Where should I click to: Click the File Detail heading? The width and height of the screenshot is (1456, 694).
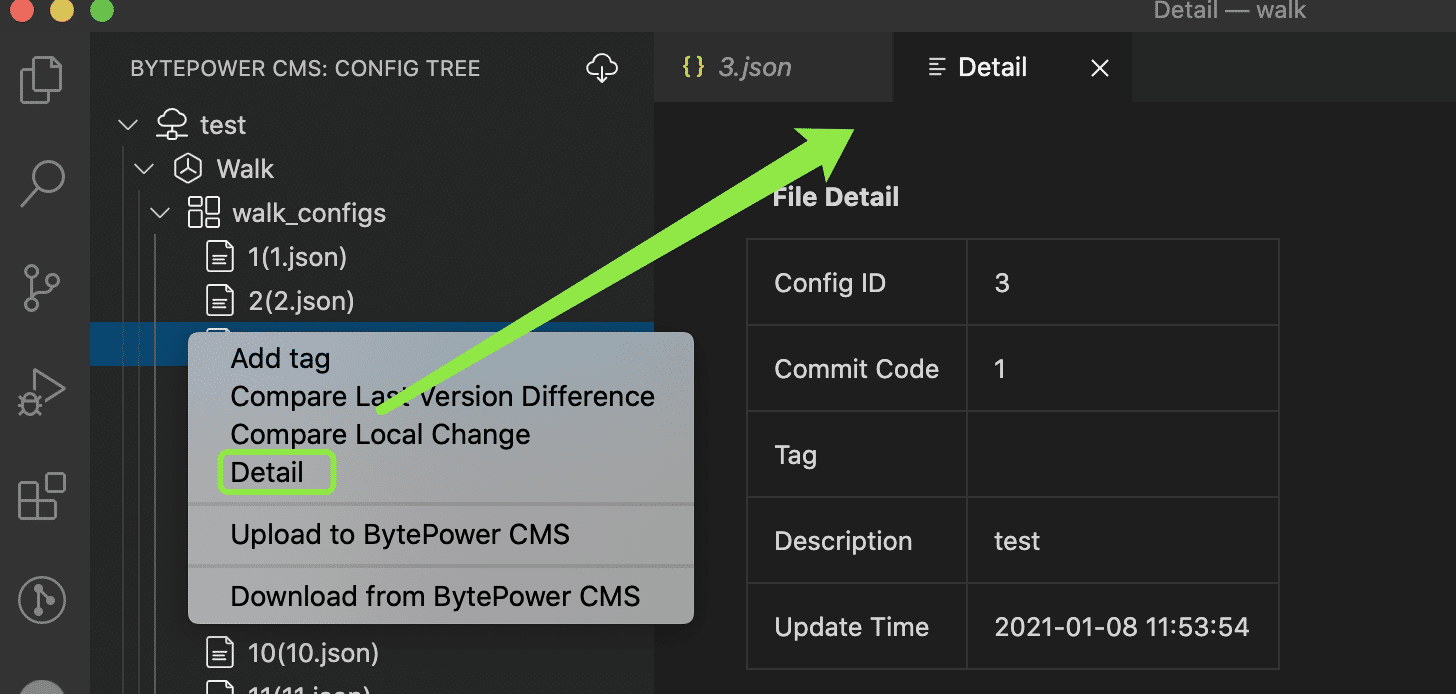(836, 197)
